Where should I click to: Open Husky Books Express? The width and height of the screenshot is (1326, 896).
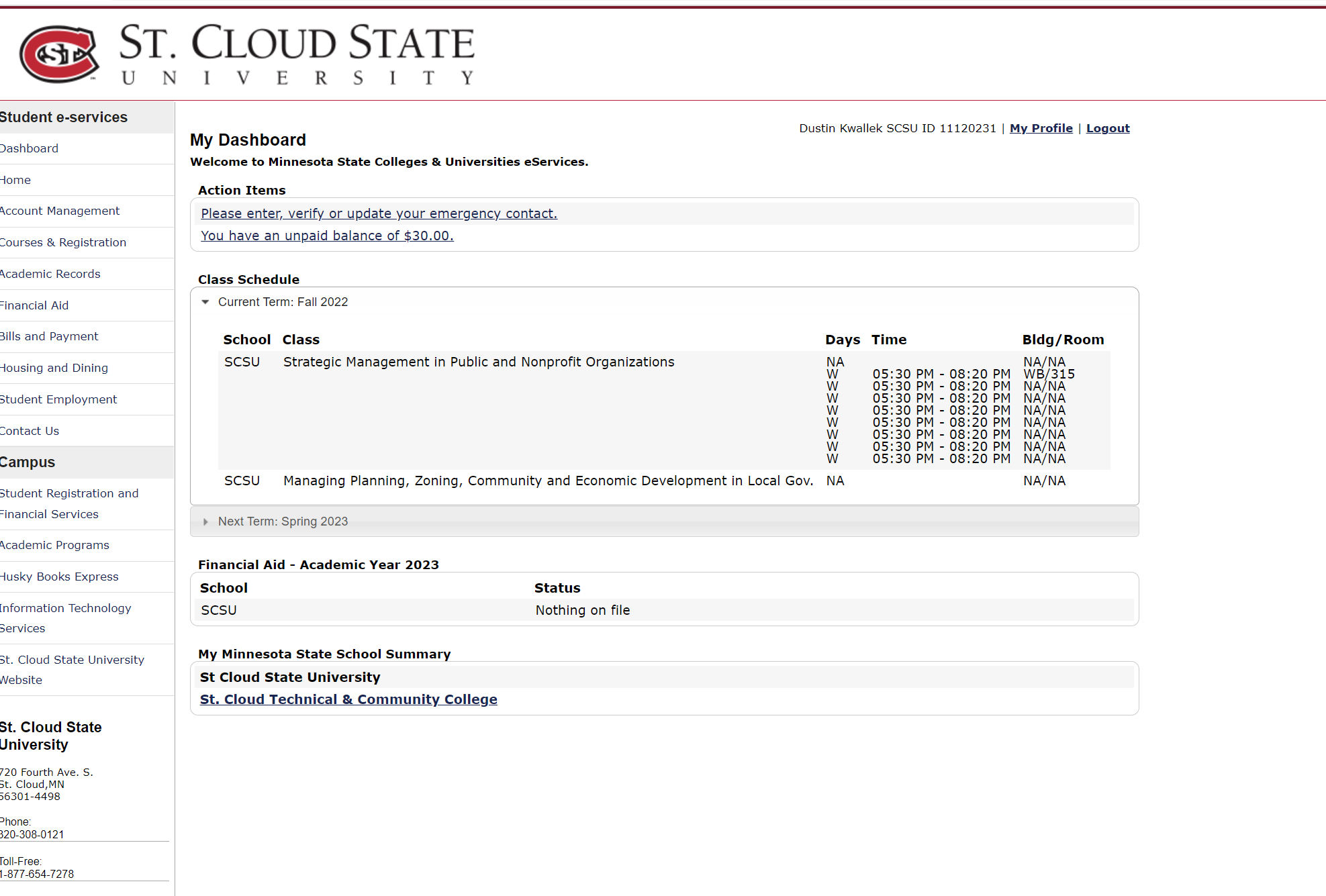tap(59, 577)
